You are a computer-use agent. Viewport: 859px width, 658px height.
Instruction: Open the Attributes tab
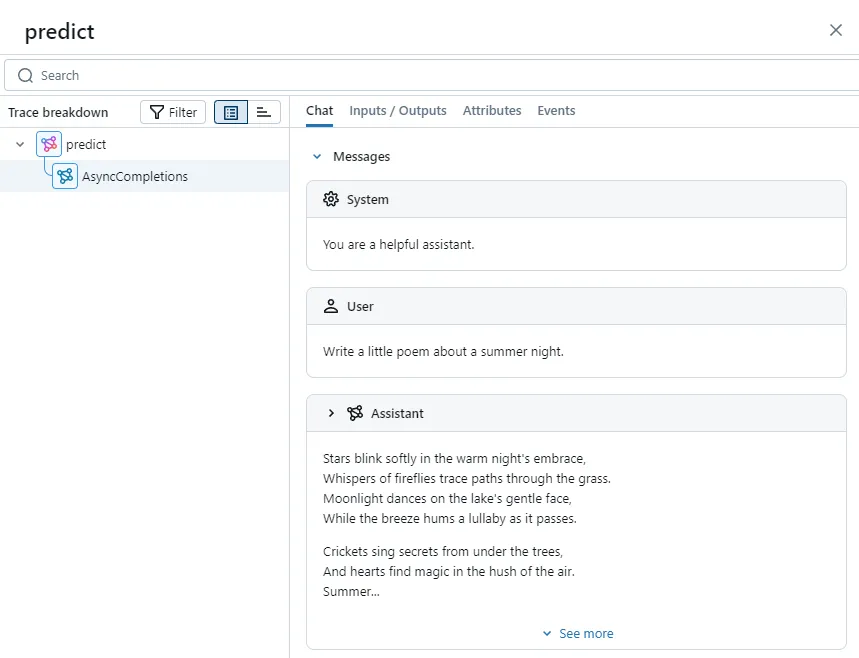click(492, 111)
